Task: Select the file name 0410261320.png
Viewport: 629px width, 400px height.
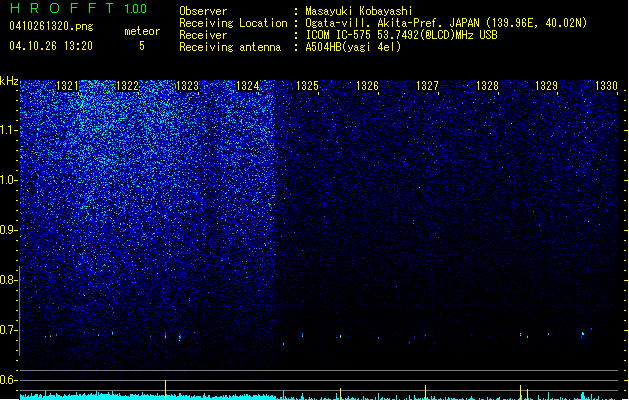Action: tap(51, 26)
